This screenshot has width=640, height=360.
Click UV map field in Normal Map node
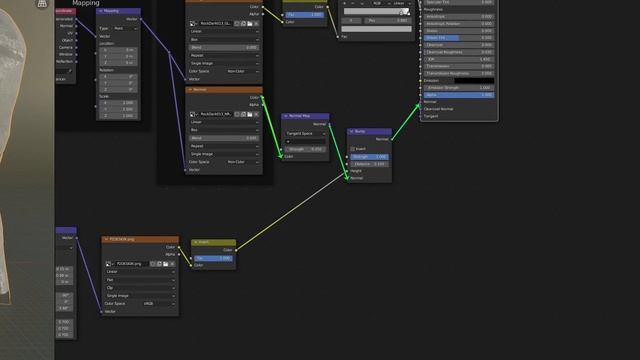pyautogui.click(x=305, y=141)
